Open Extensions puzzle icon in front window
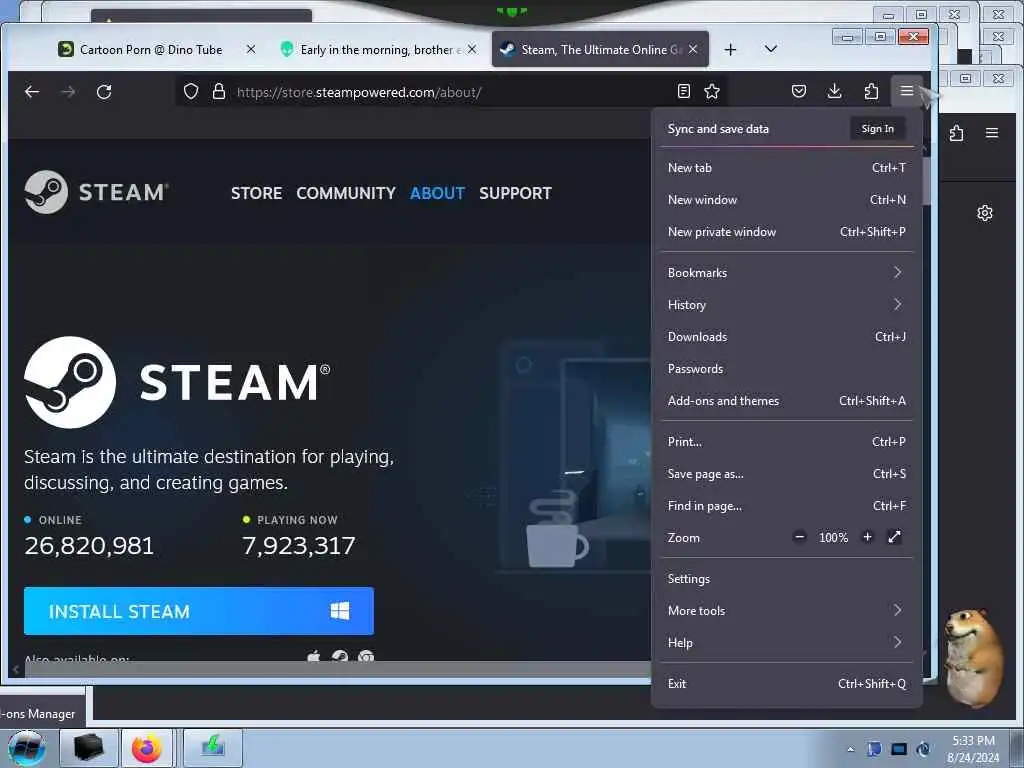 pos(871,91)
